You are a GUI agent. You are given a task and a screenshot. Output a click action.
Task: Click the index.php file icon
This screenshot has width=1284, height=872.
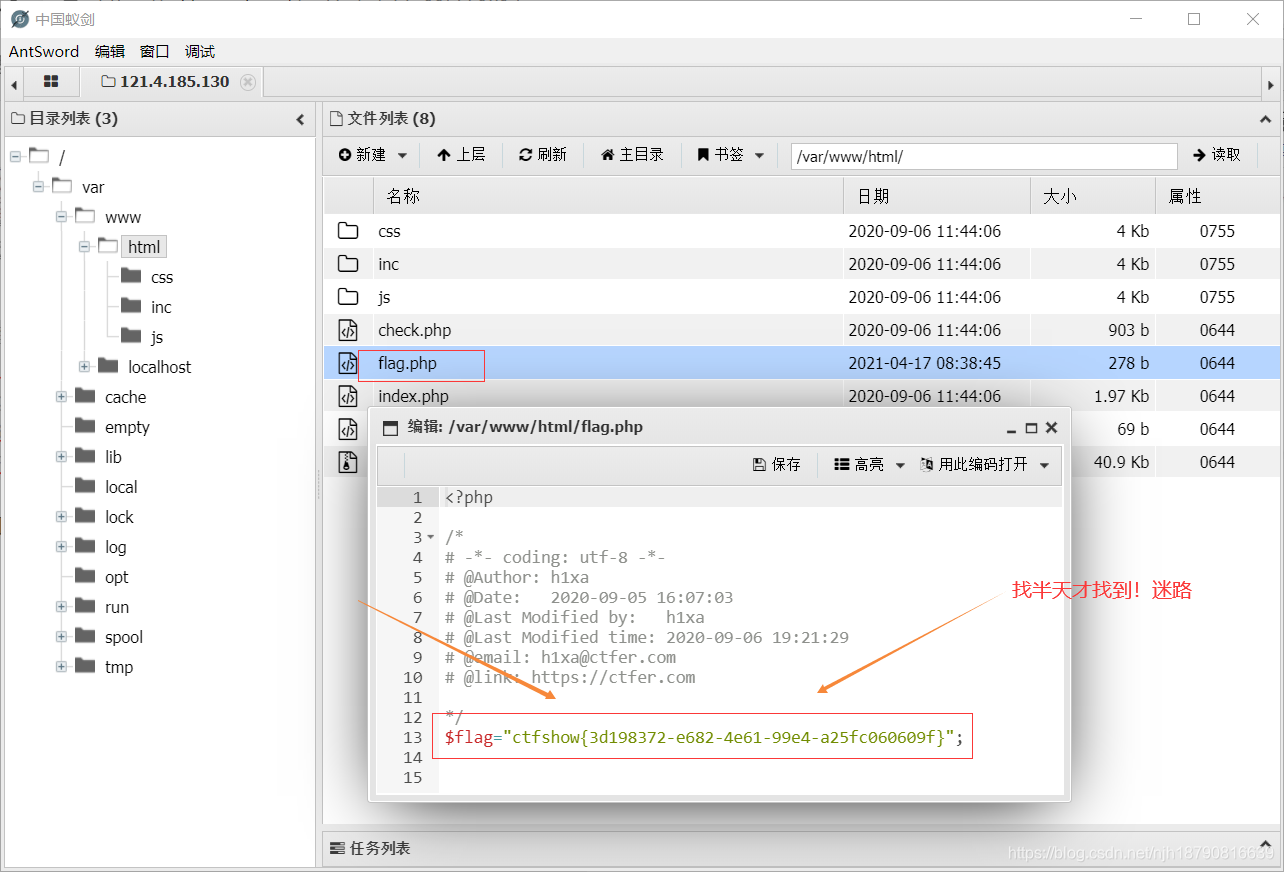pyautogui.click(x=348, y=396)
